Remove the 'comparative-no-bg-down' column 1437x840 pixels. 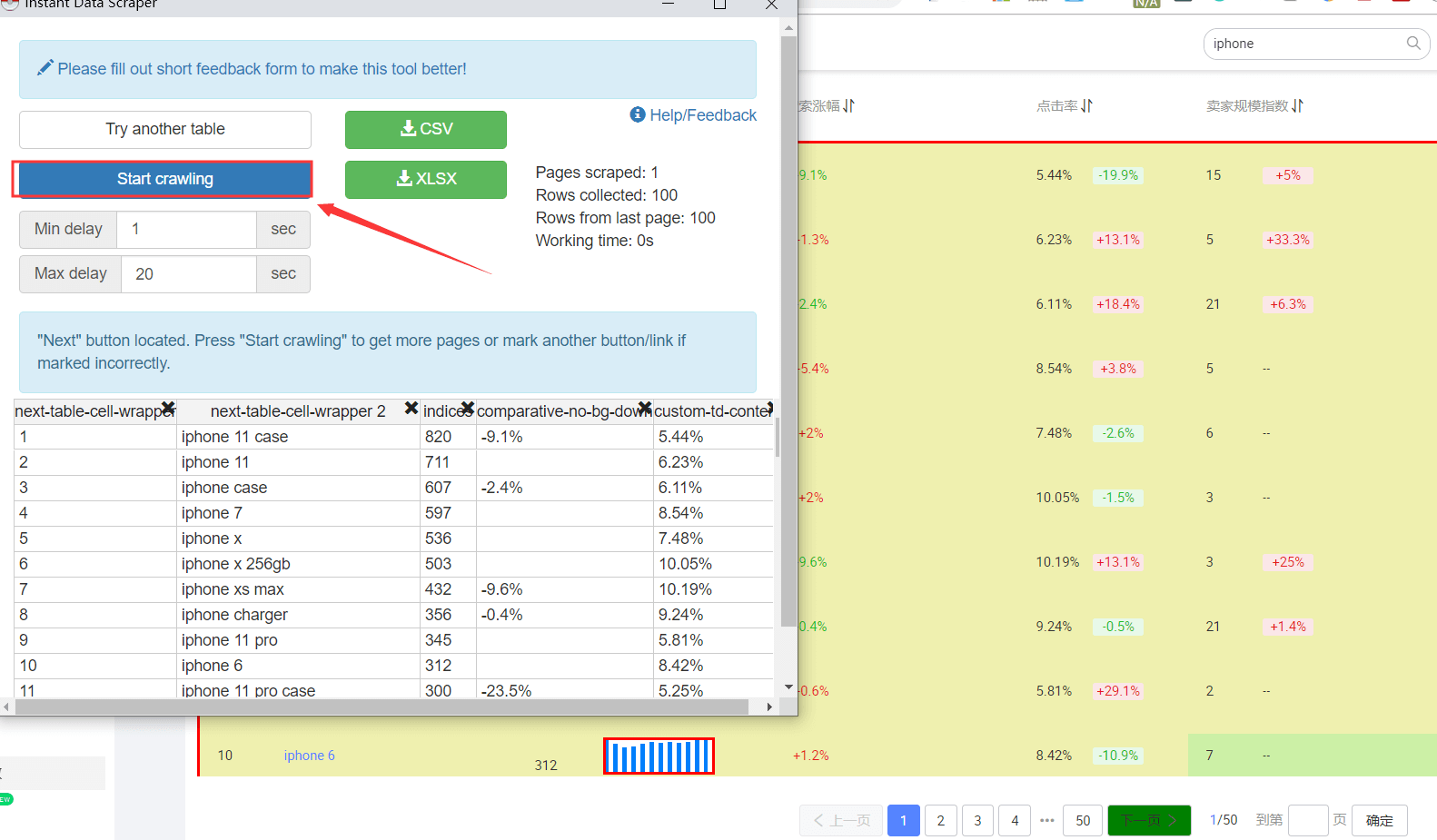[x=644, y=409]
